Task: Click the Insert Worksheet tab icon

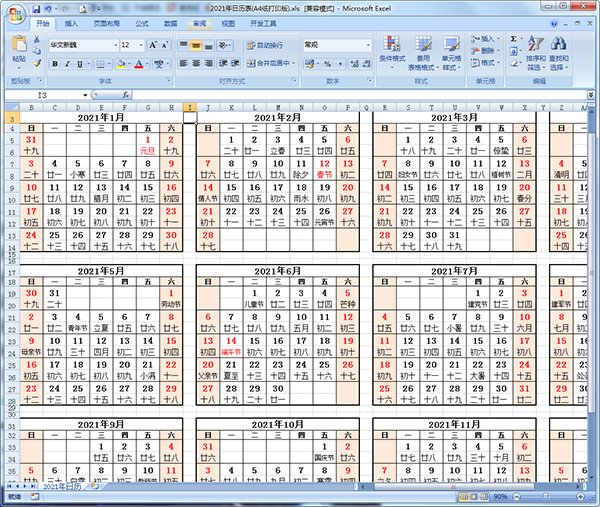Action: [94, 486]
